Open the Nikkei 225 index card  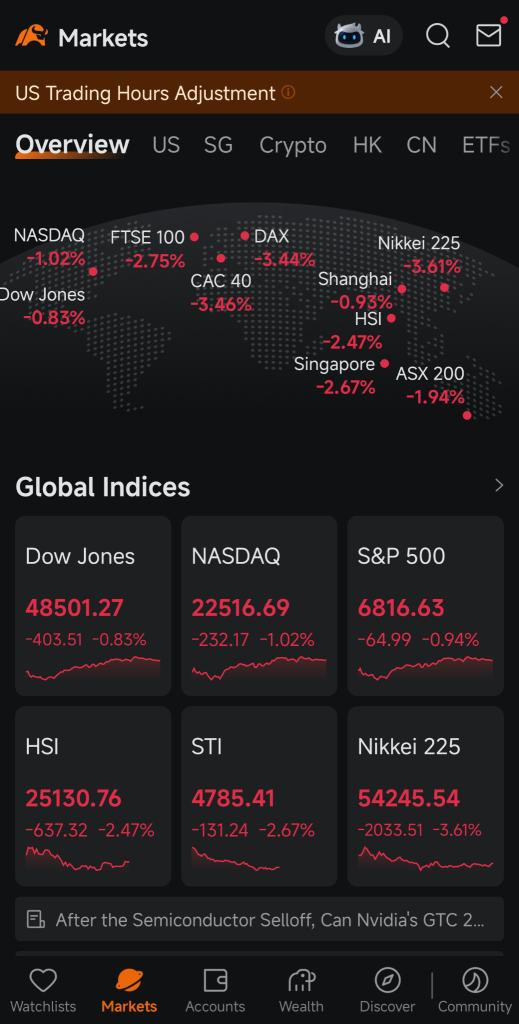pos(426,796)
